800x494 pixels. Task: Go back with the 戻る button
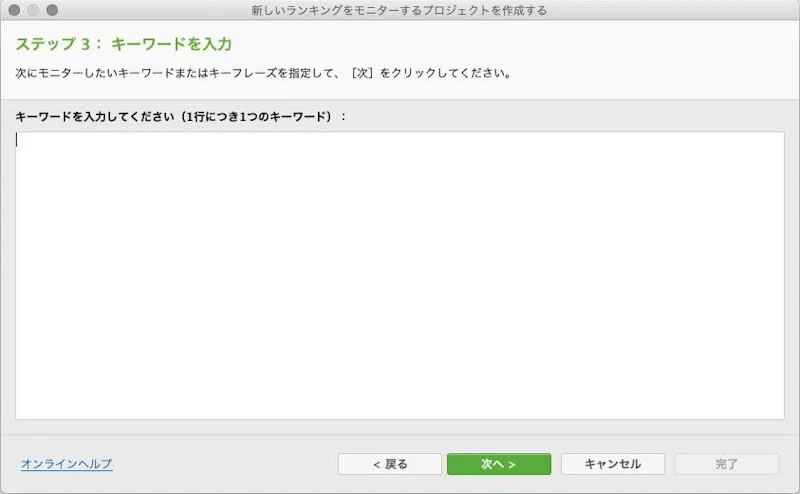point(390,464)
